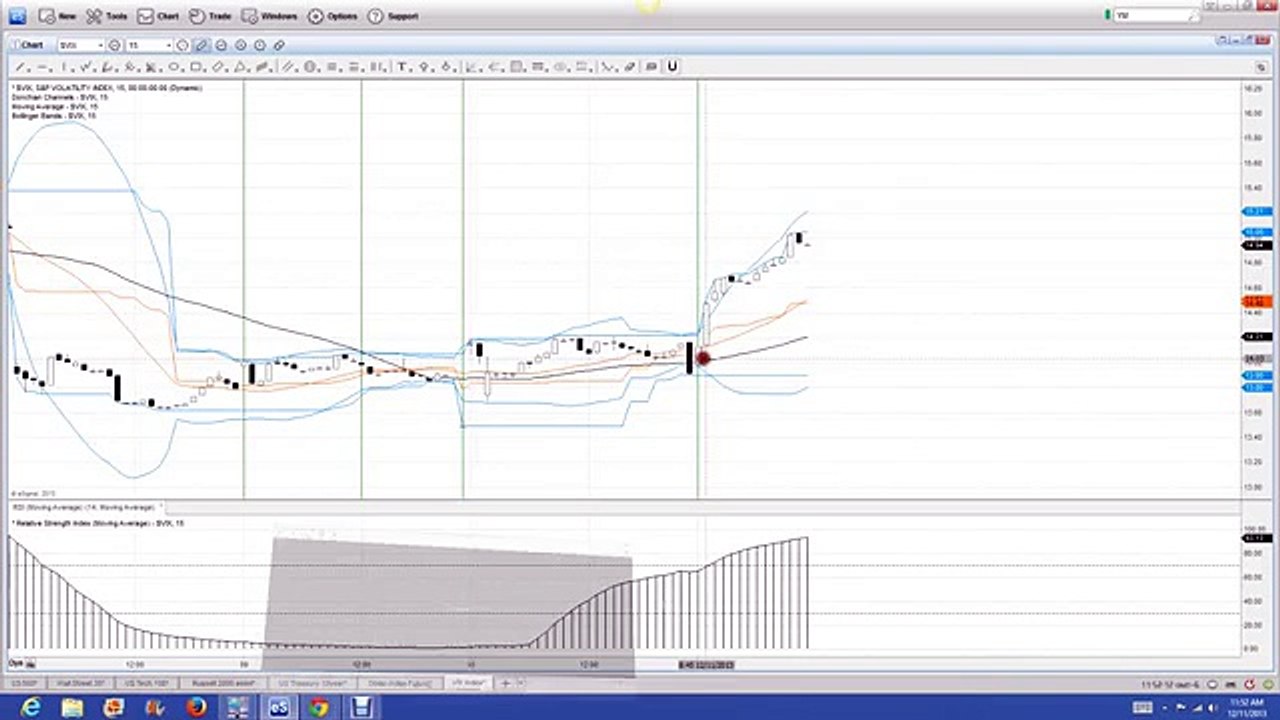Image resolution: width=1280 pixels, height=720 pixels.
Task: Switch to the US Treasury tab
Action: click(x=311, y=683)
